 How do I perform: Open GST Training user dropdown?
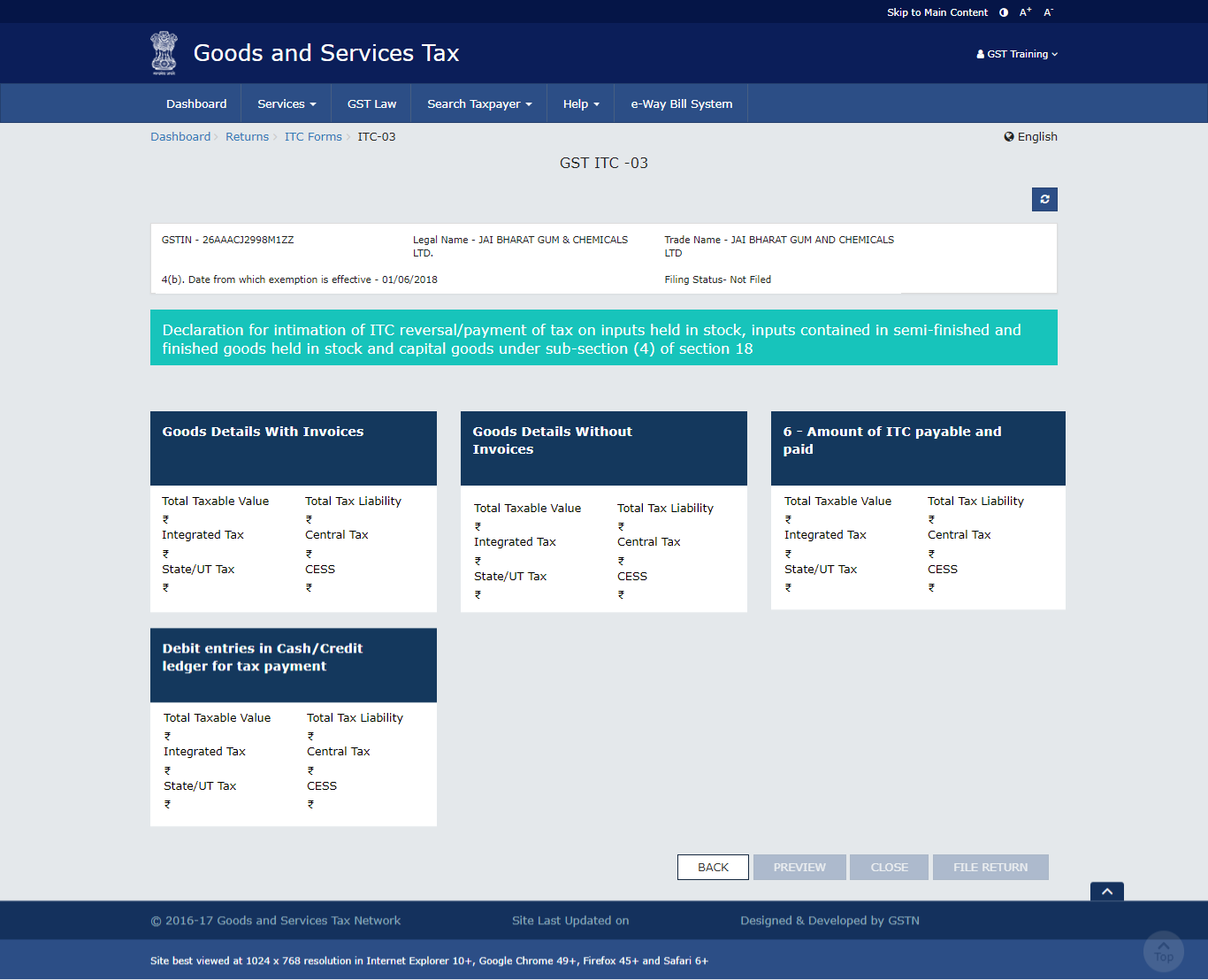(x=1017, y=54)
